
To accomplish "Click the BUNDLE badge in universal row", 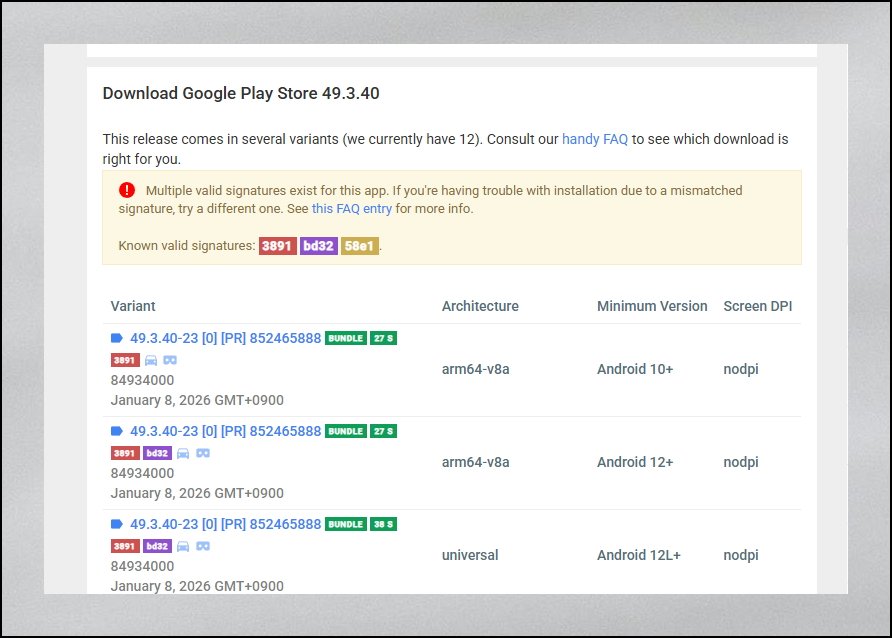I will (346, 524).
